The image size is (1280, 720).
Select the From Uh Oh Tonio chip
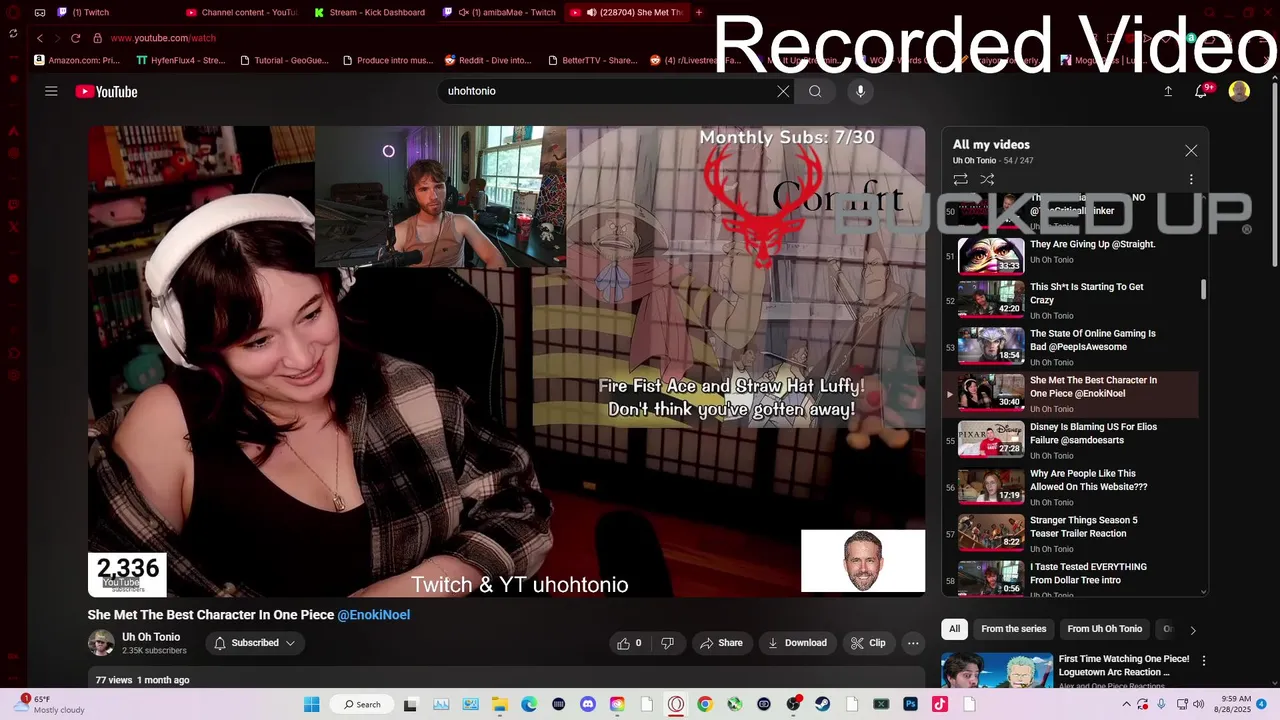coord(1104,629)
